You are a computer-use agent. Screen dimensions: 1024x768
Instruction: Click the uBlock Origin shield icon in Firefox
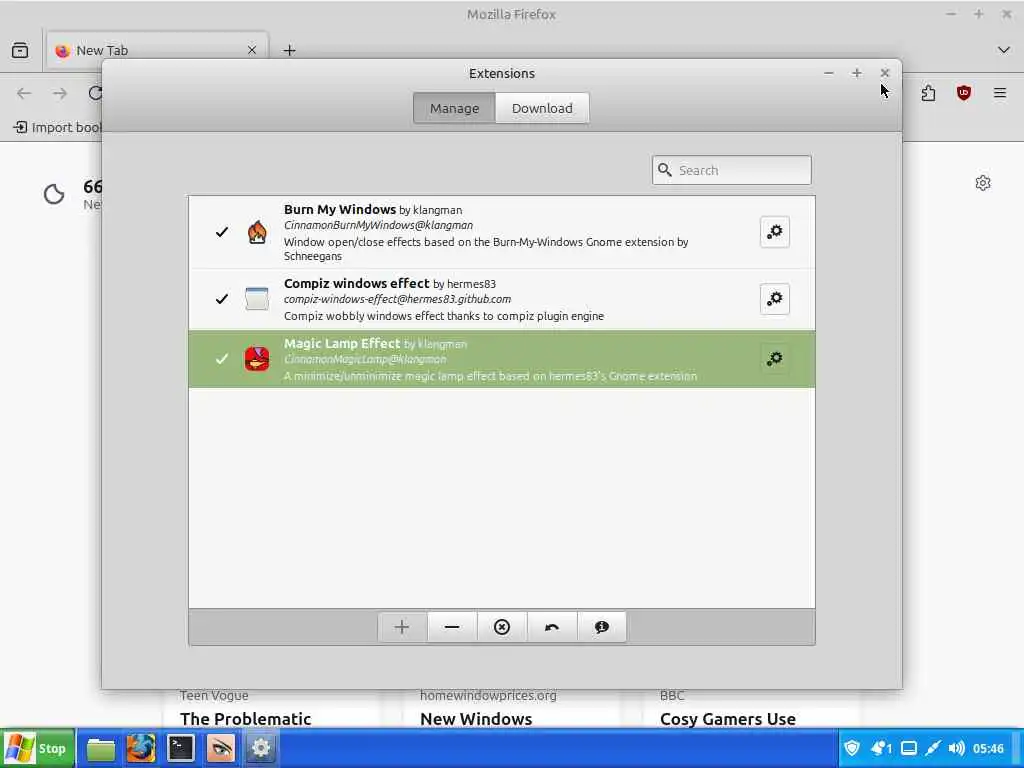964,93
